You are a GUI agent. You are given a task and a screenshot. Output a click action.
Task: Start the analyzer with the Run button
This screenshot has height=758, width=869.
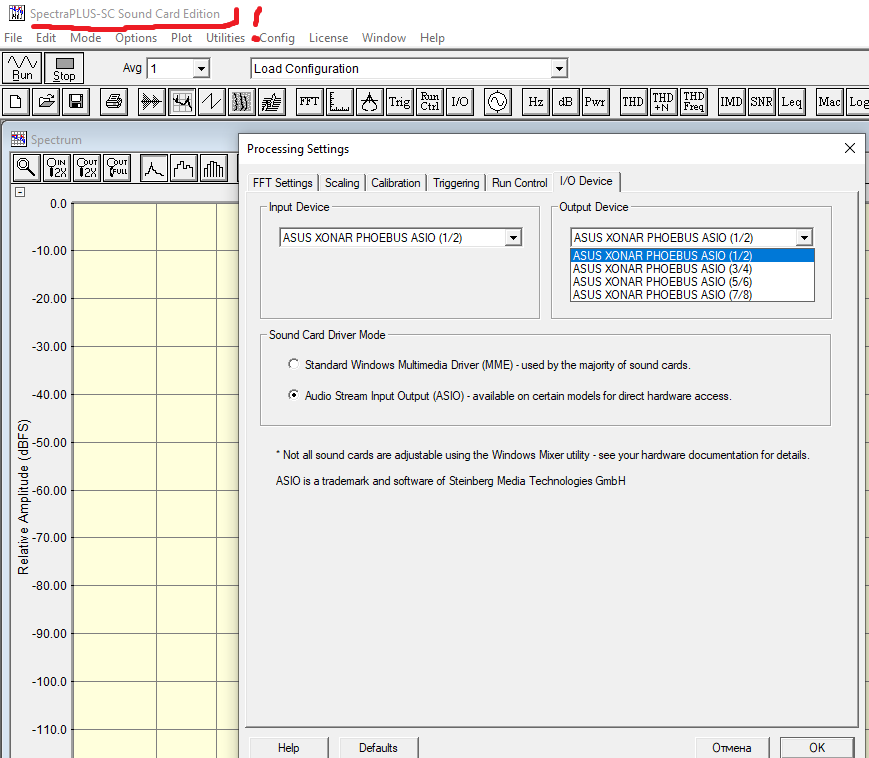22,68
